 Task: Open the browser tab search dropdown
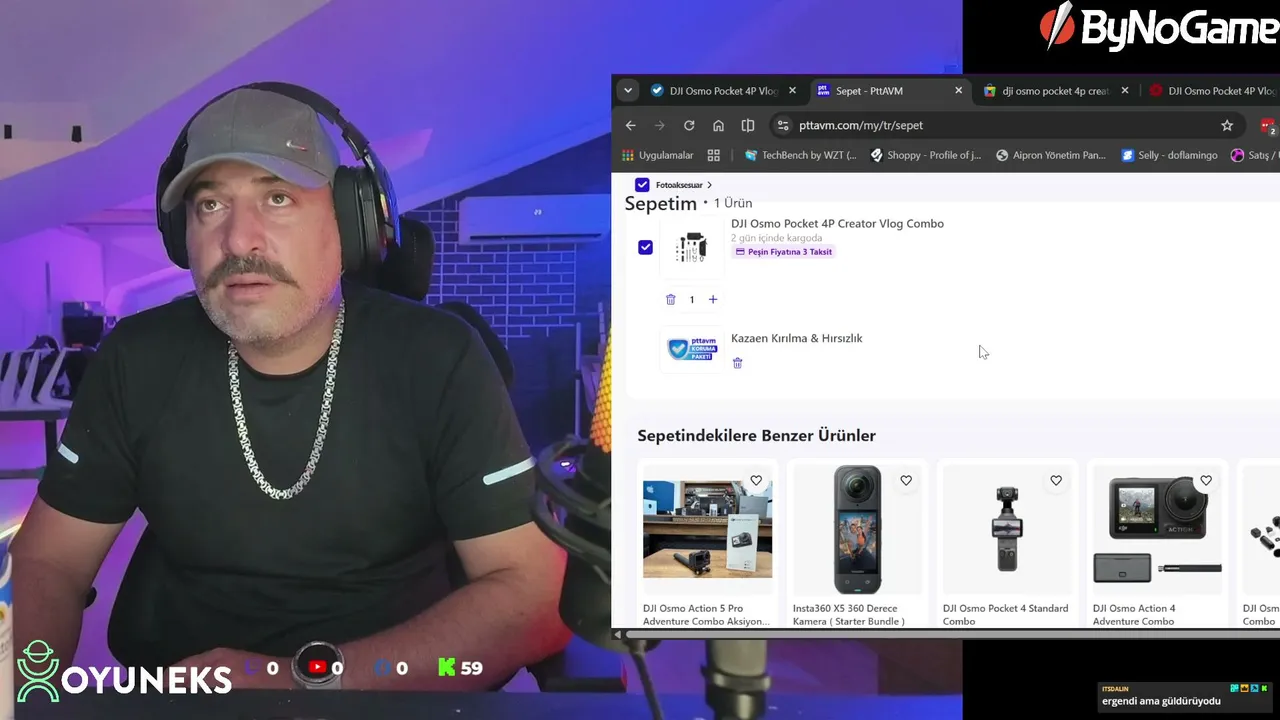[x=628, y=90]
